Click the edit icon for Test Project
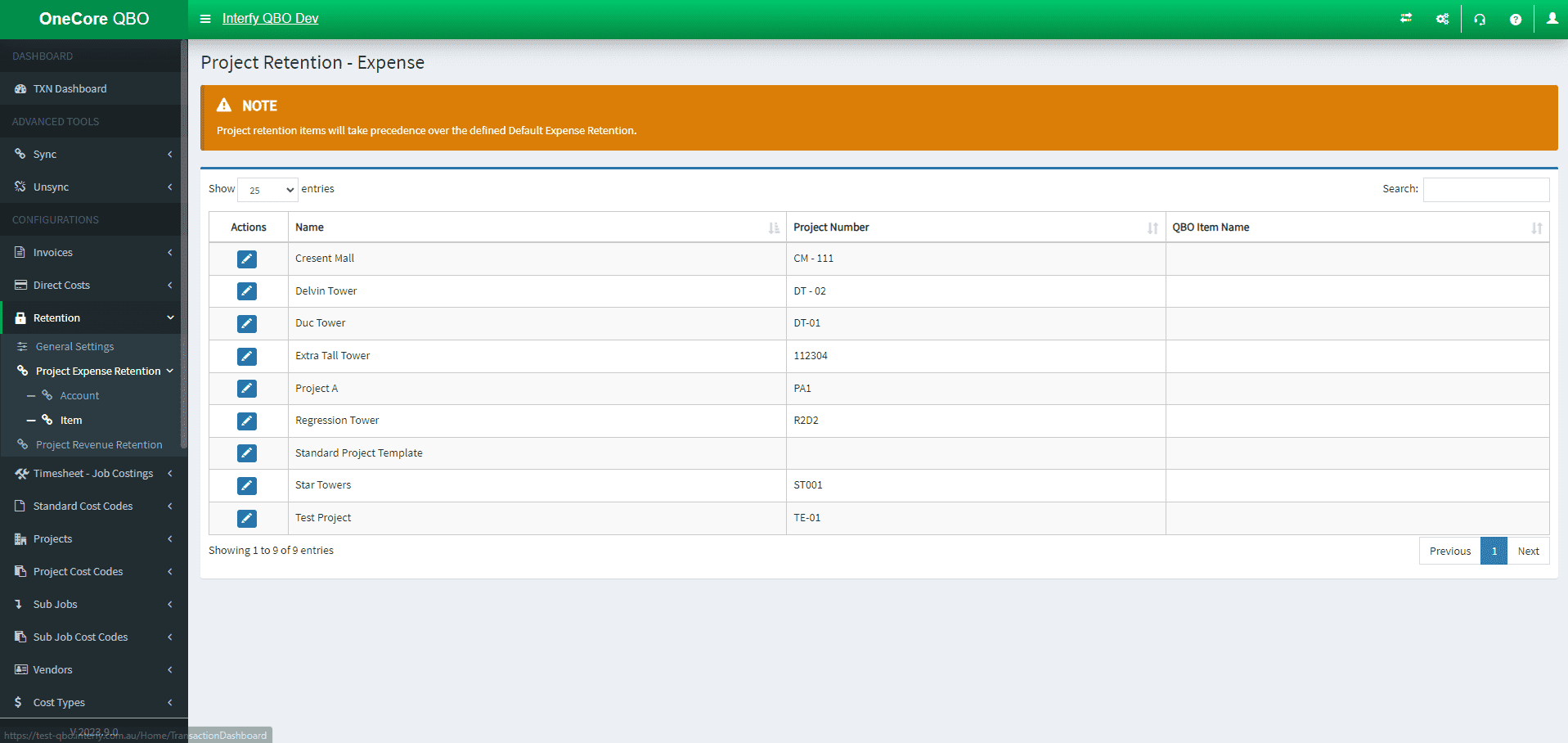1568x743 pixels. coord(247,519)
